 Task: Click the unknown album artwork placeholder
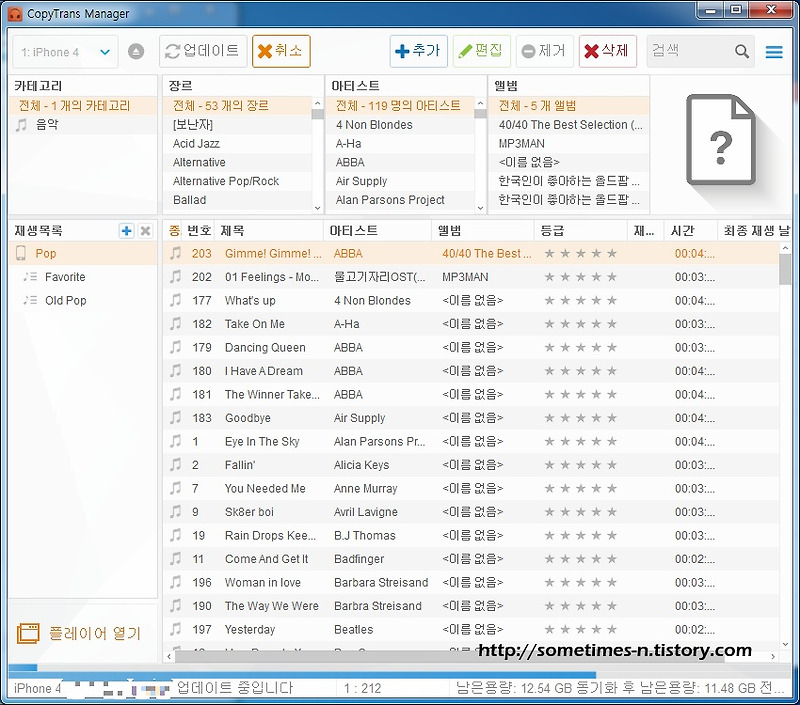[x=720, y=139]
